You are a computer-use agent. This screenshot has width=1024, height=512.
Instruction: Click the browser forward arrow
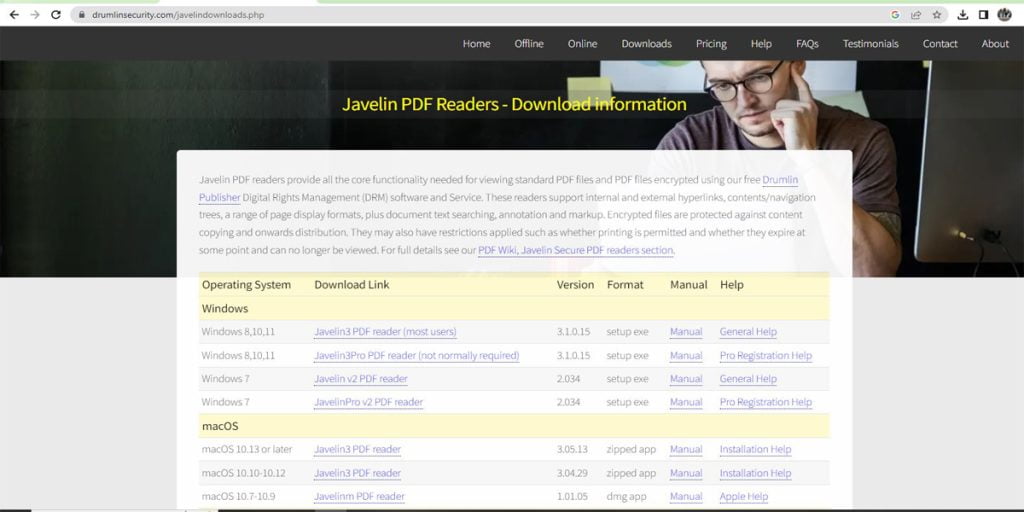[x=35, y=14]
